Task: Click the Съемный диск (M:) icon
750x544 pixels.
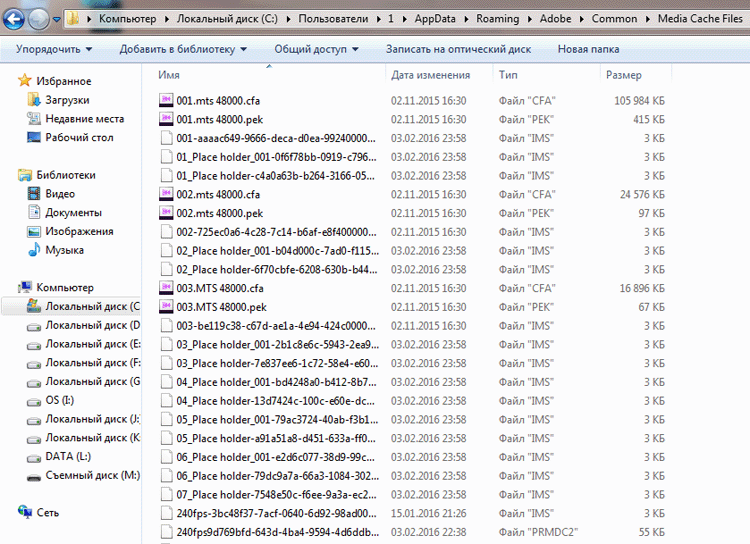Action: [x=34, y=477]
